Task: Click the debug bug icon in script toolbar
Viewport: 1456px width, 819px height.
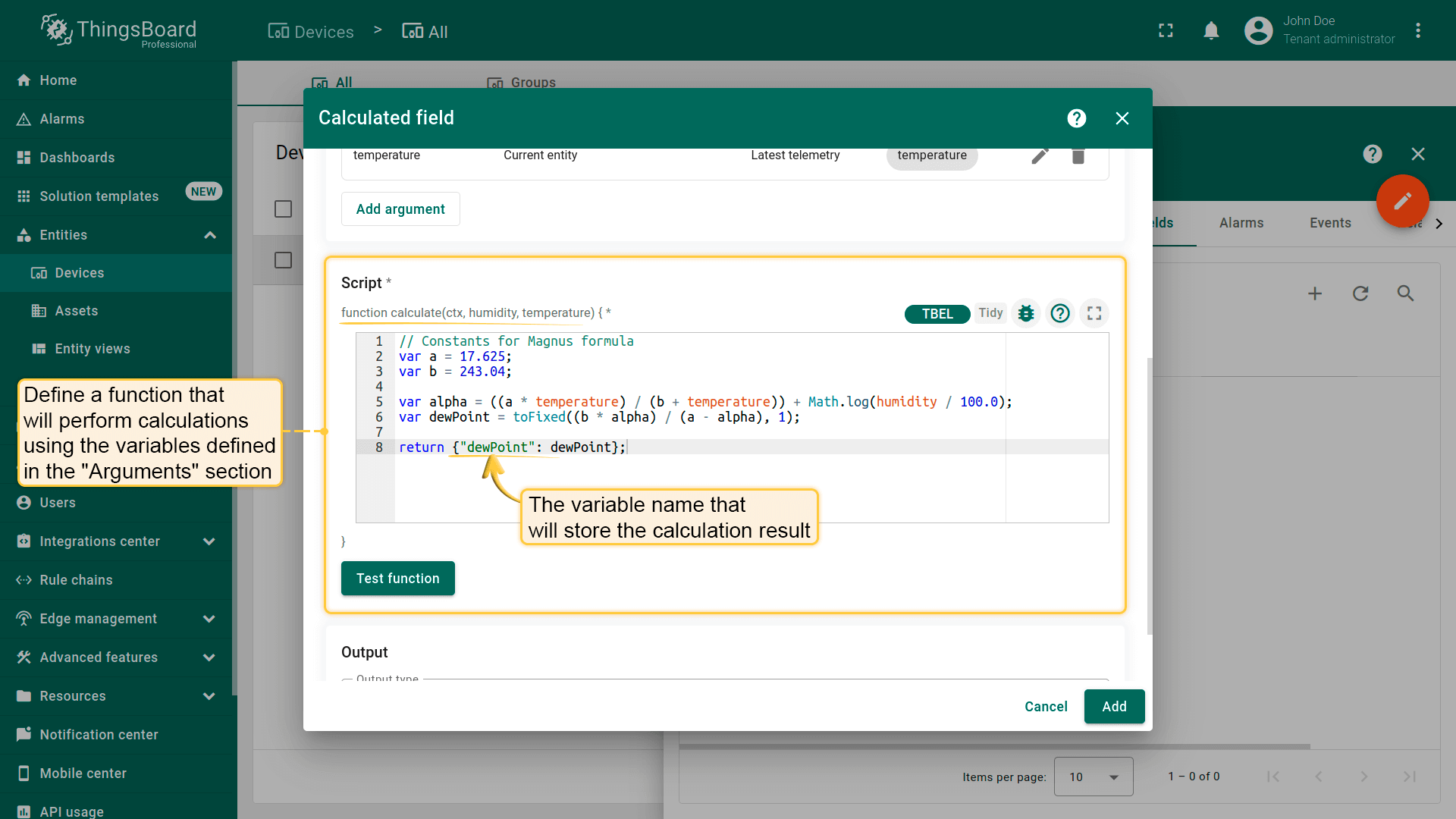Action: 1026,313
